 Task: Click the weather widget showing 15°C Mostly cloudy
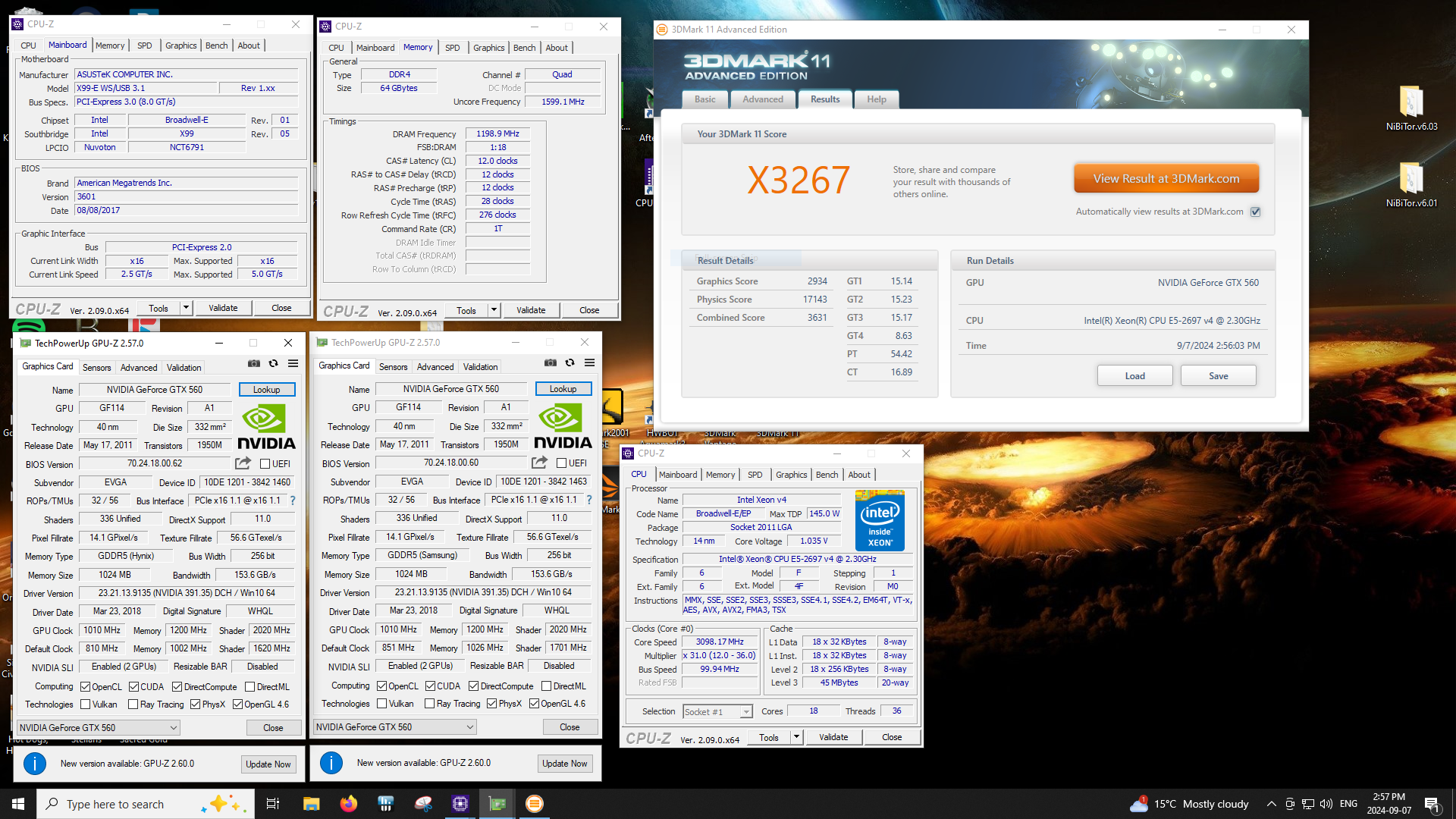(1189, 804)
